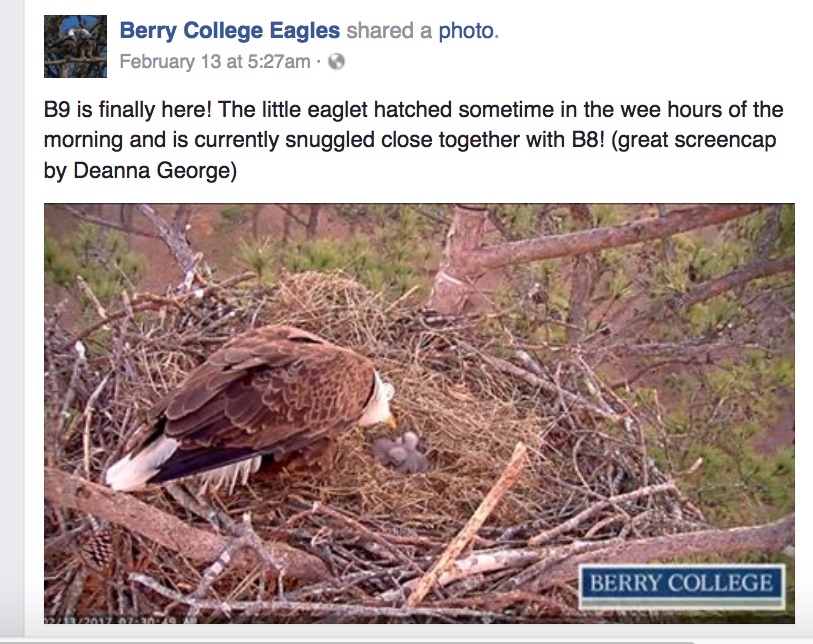Click the word 'shared' in post header
Viewport: 813px width, 644px height.
380,31
